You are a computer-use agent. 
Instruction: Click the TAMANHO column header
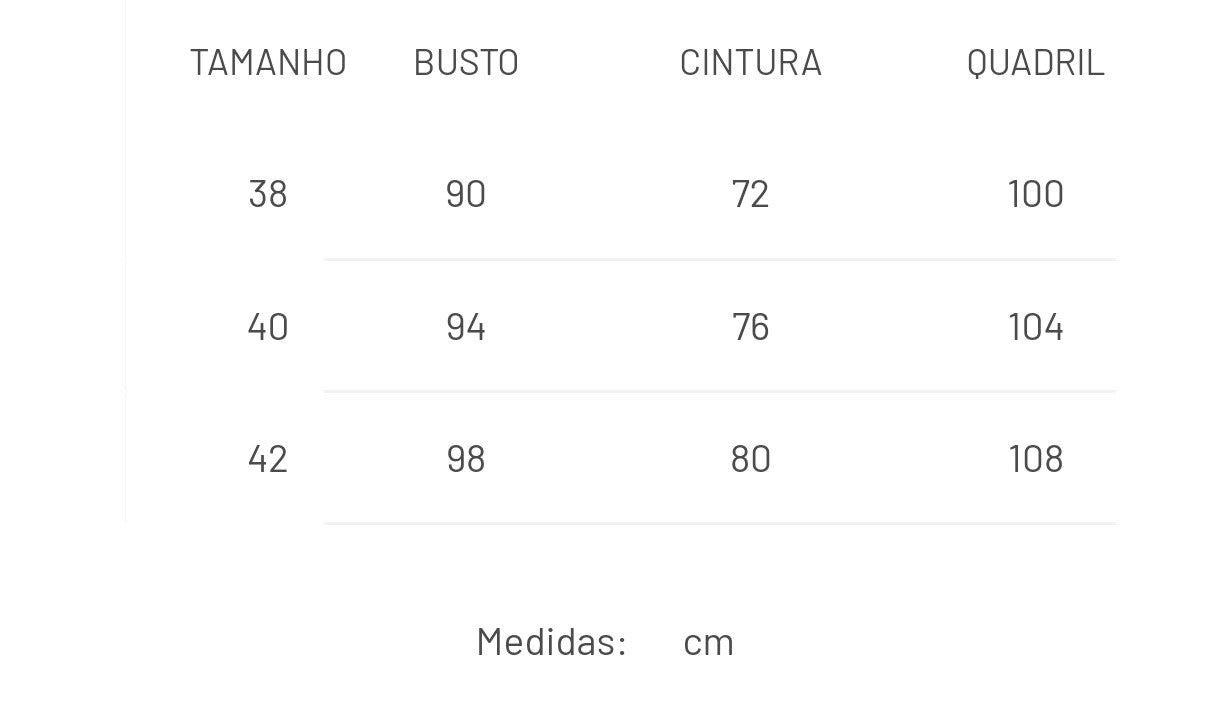[x=268, y=62]
